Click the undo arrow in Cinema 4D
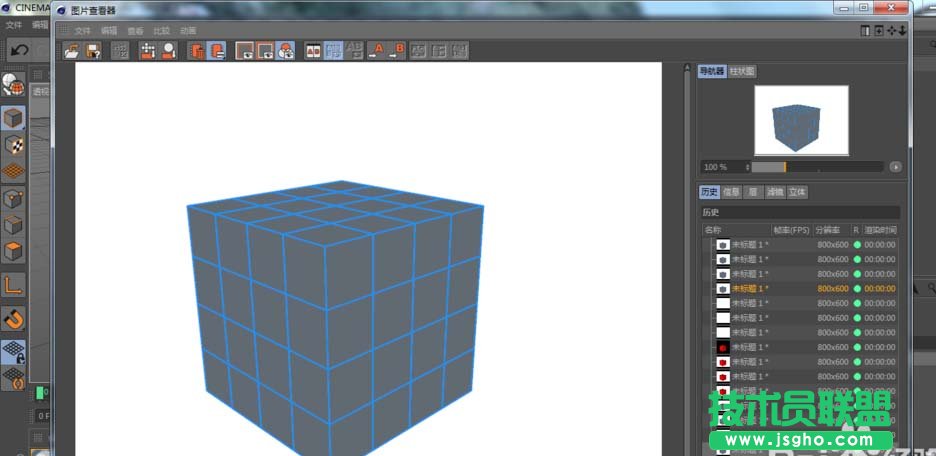This screenshot has height=456, width=936. click(x=19, y=50)
